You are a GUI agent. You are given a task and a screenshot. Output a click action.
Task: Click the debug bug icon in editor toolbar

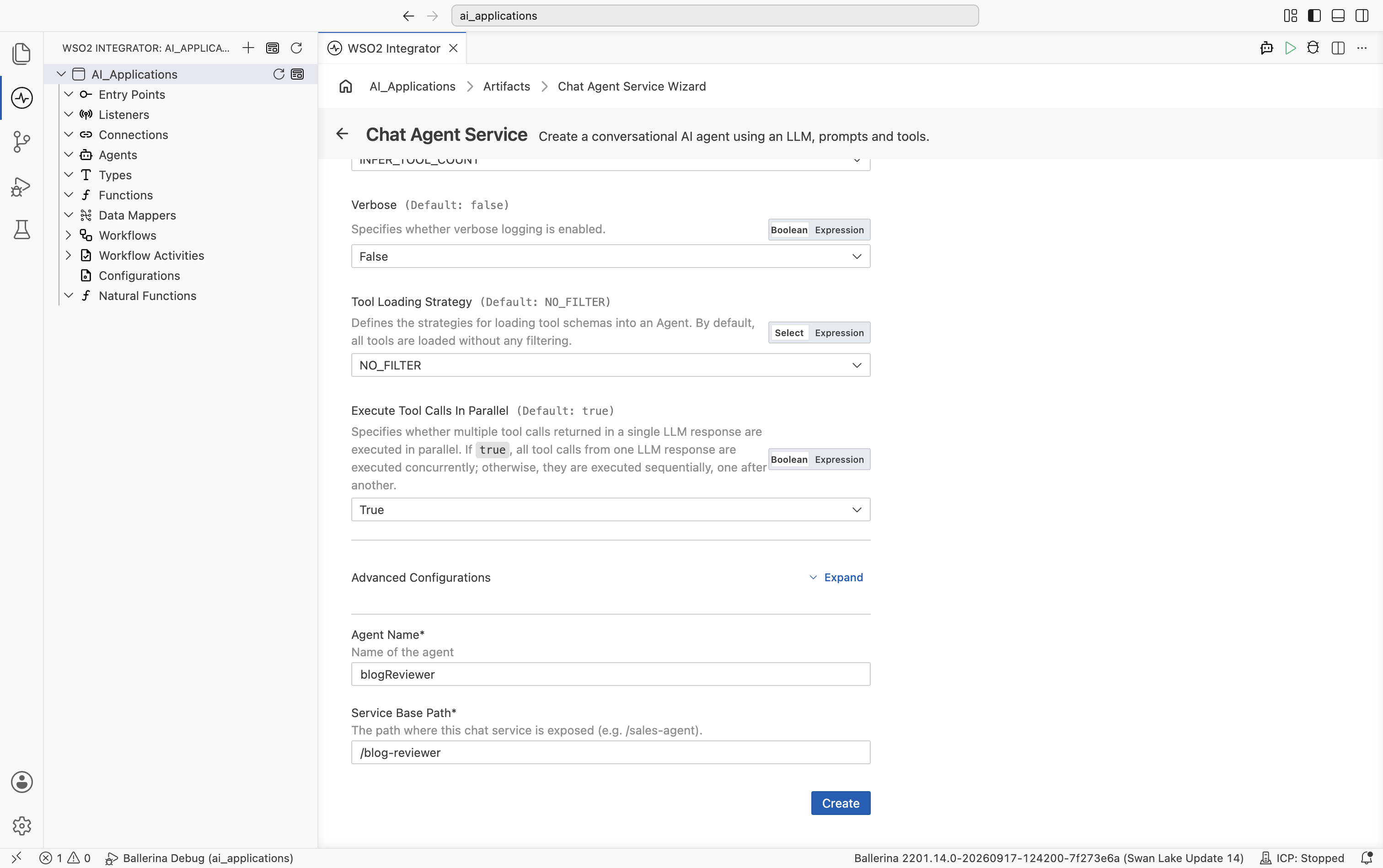point(1313,48)
